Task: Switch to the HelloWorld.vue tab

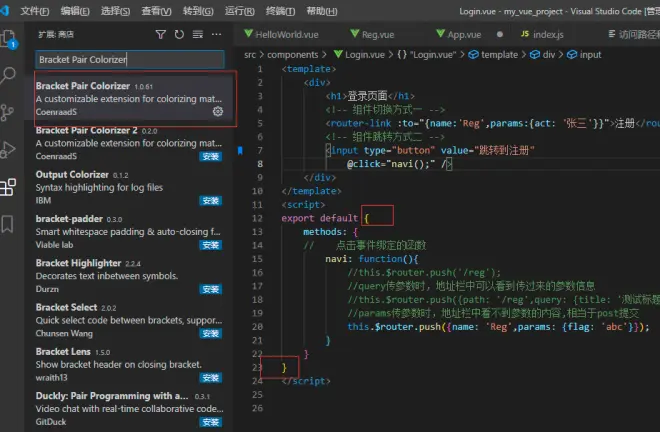Action: [286, 35]
